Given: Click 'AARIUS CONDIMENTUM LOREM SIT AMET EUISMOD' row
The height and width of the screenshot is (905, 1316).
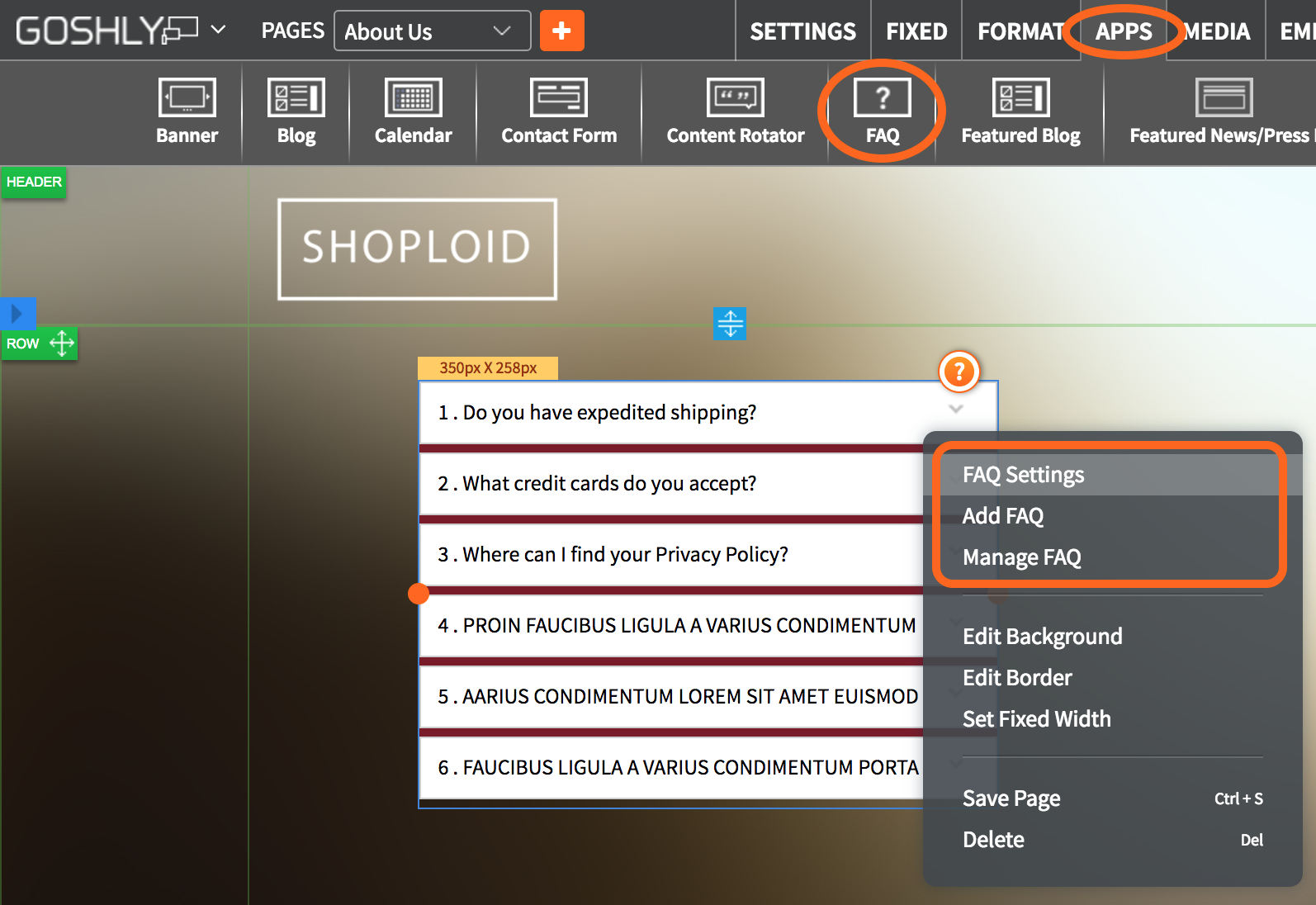Looking at the screenshot, I should pos(671,696).
